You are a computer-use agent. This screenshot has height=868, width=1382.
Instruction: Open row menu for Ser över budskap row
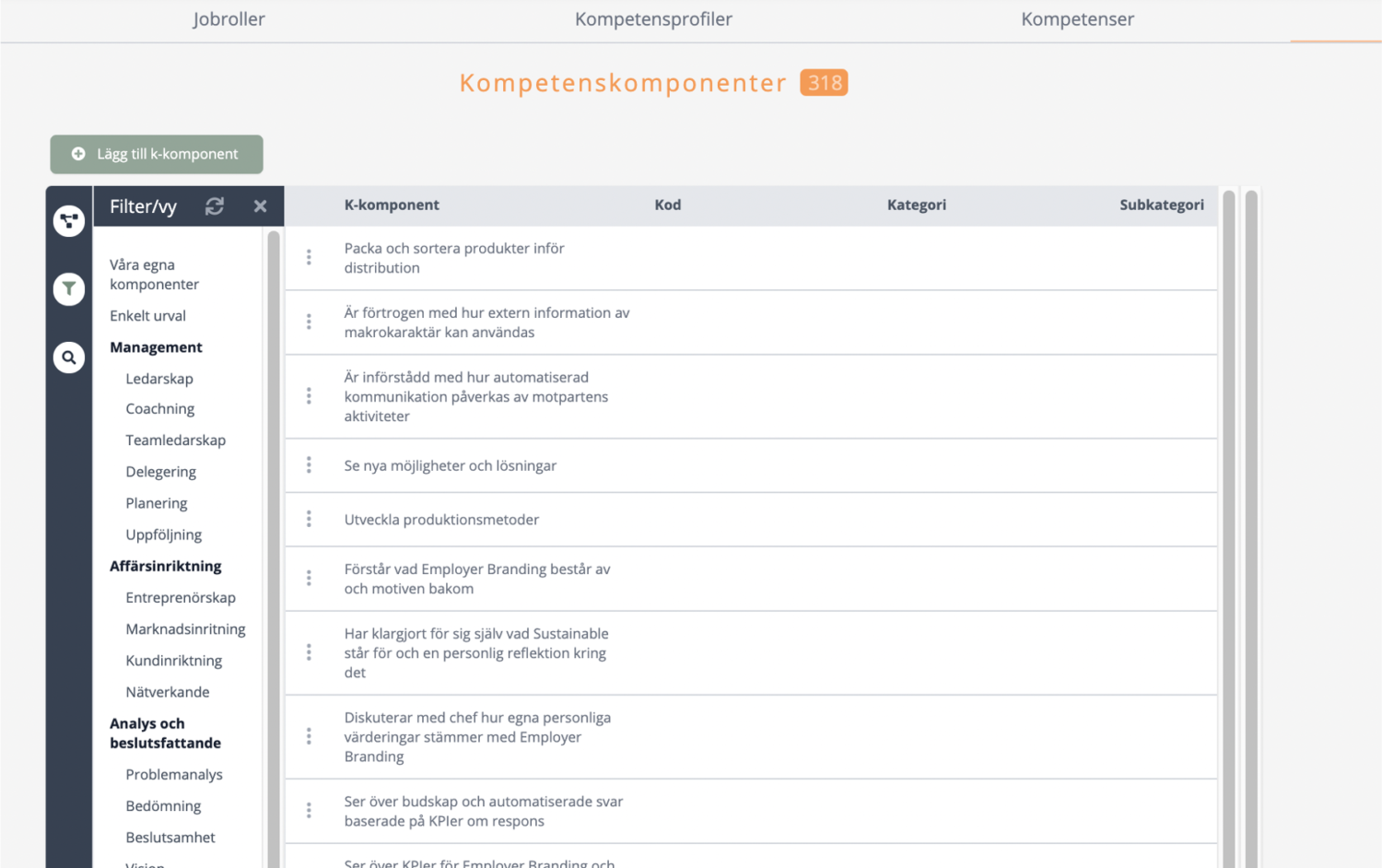click(309, 810)
